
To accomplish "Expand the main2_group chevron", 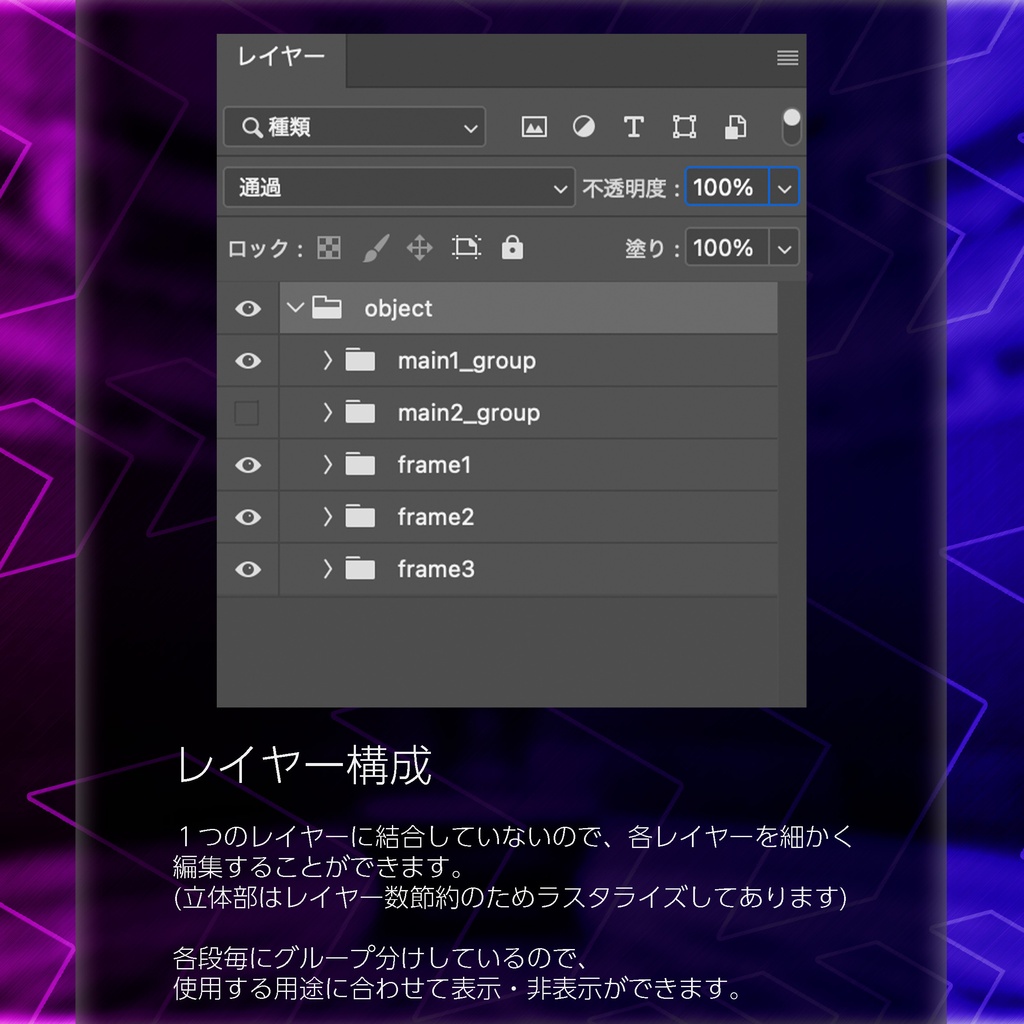I will [x=328, y=412].
